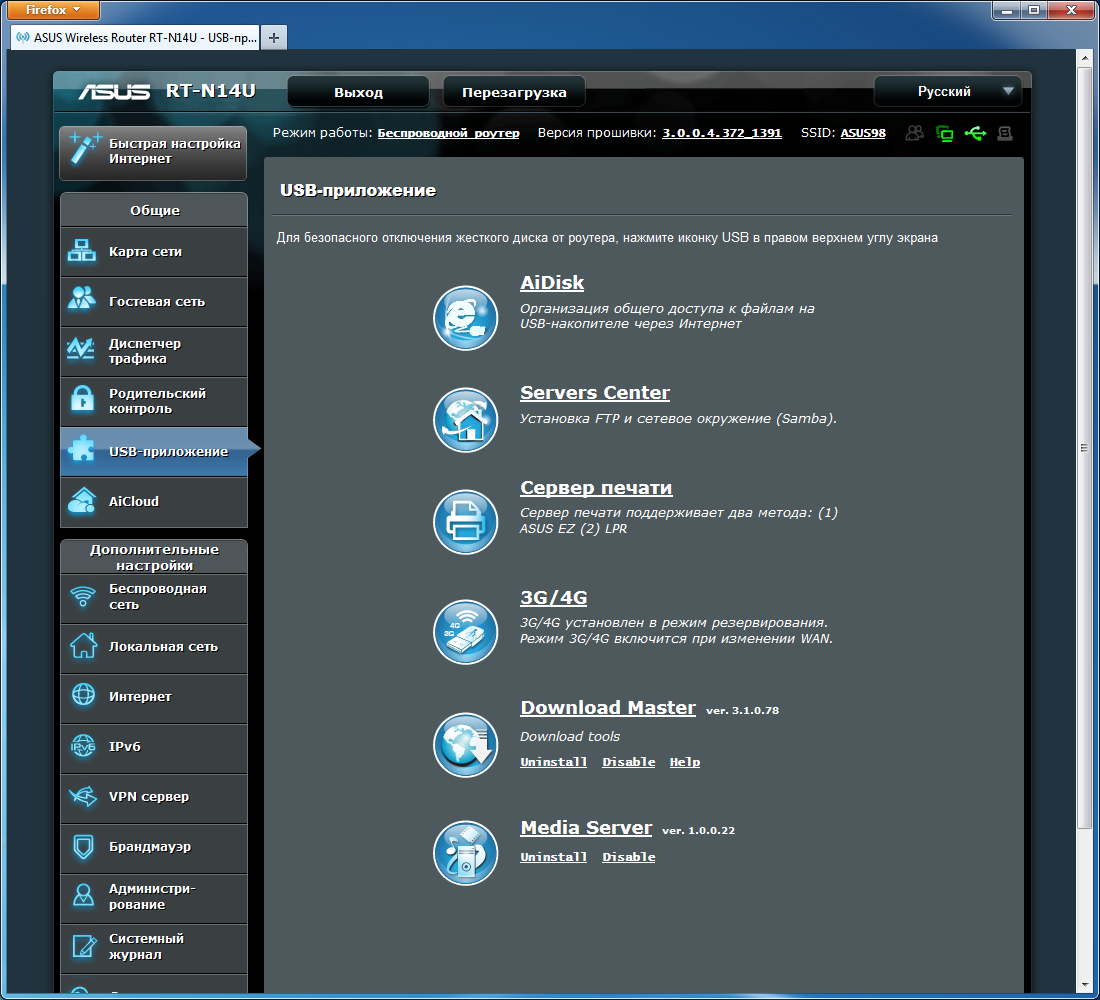This screenshot has width=1100, height=1000.
Task: Click the Брандмауэр shield icon
Action: tap(83, 846)
